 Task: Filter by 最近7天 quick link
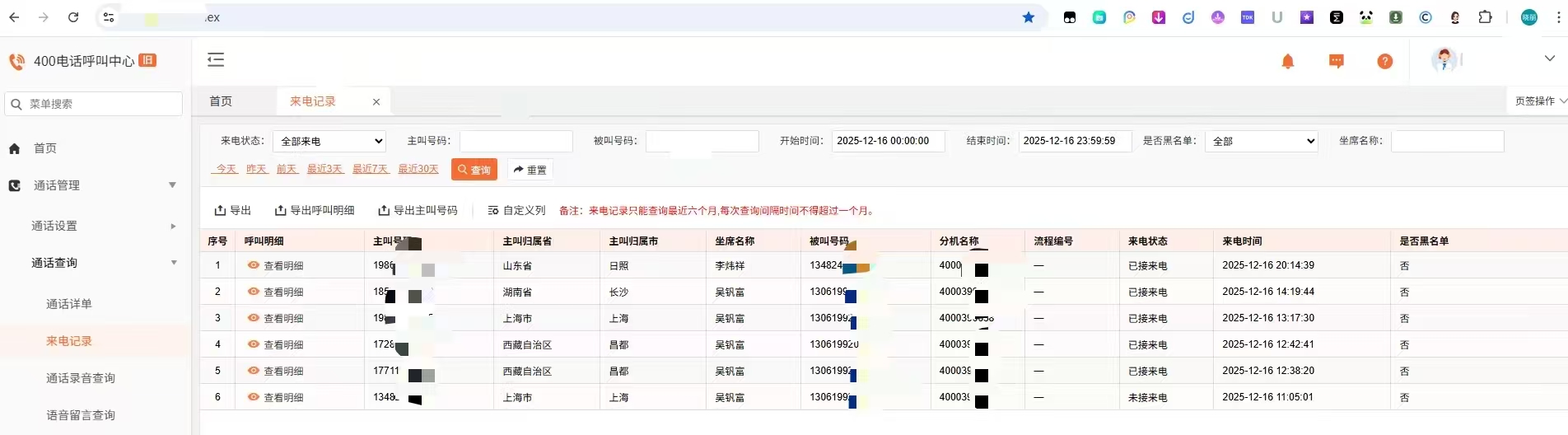coord(371,169)
